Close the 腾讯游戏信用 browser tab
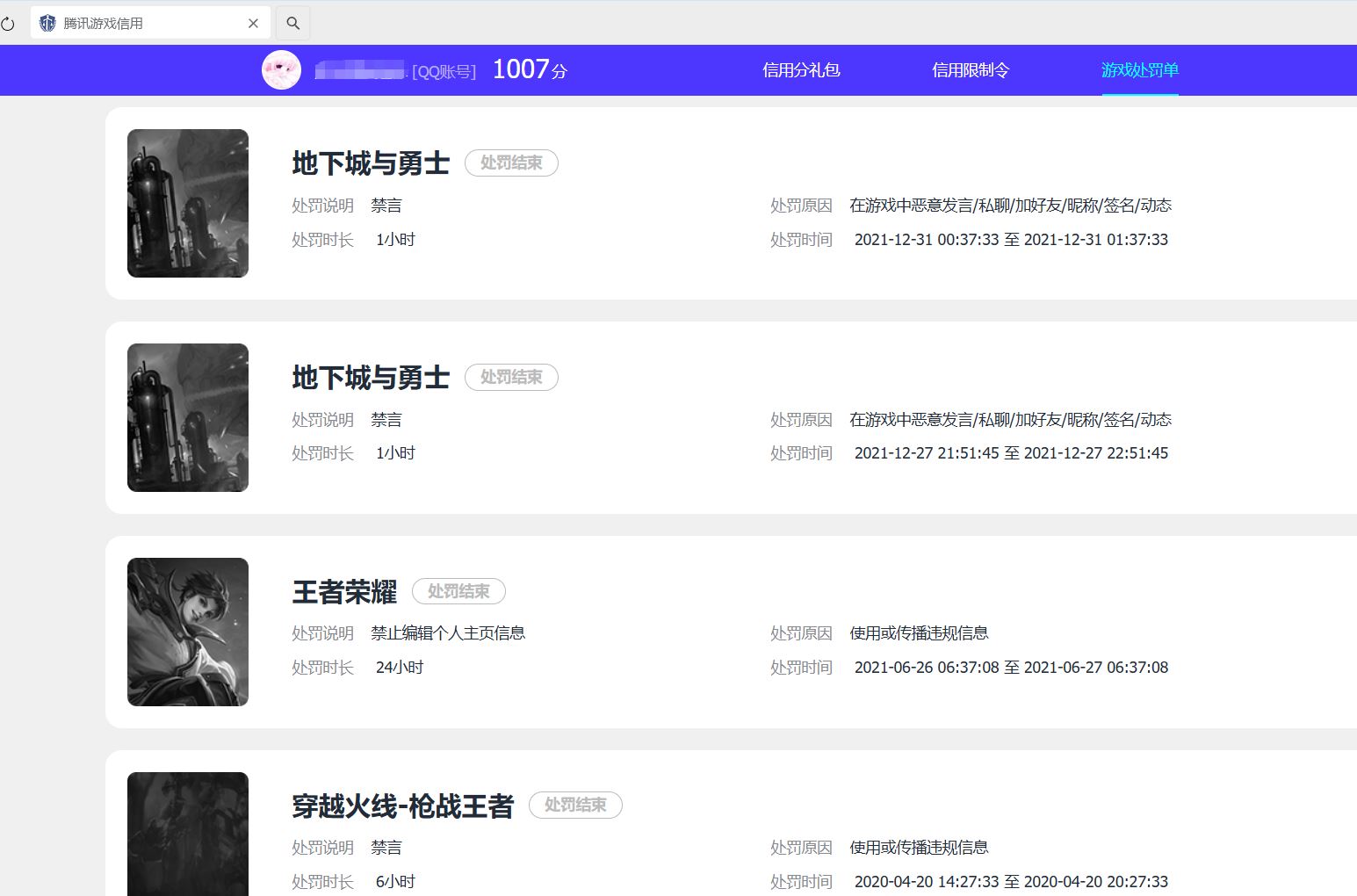This screenshot has height=896, width=1357. pos(253,24)
